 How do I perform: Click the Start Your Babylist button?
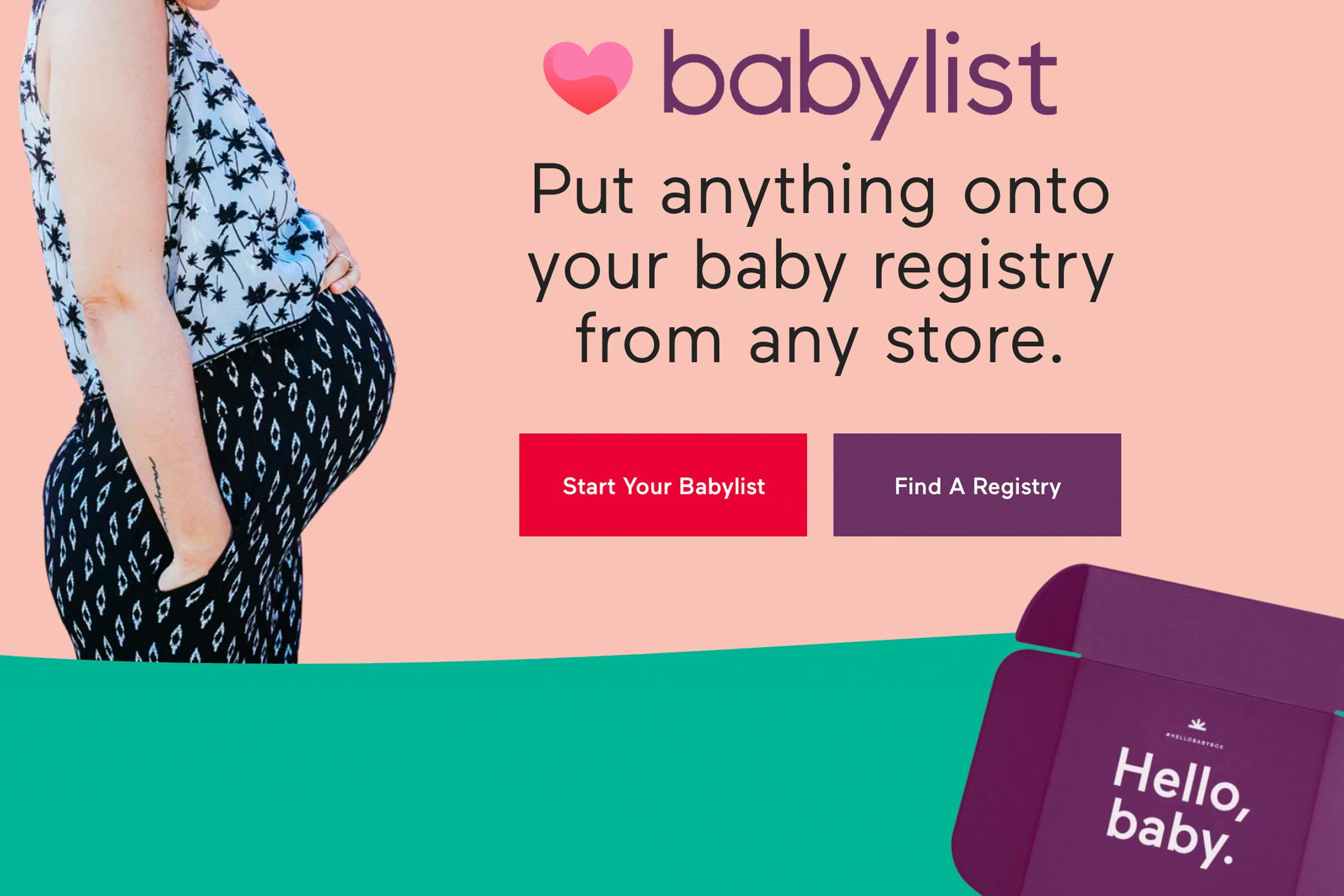point(663,485)
